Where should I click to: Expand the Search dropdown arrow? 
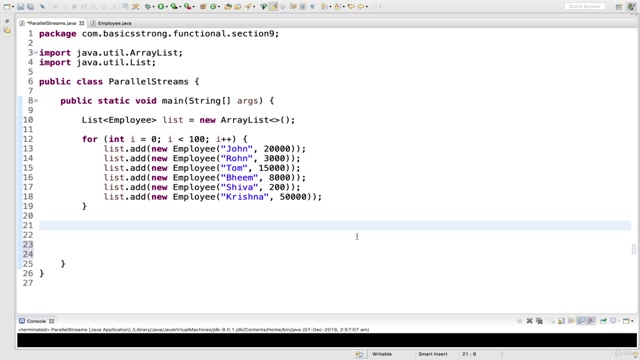coord(254,7)
